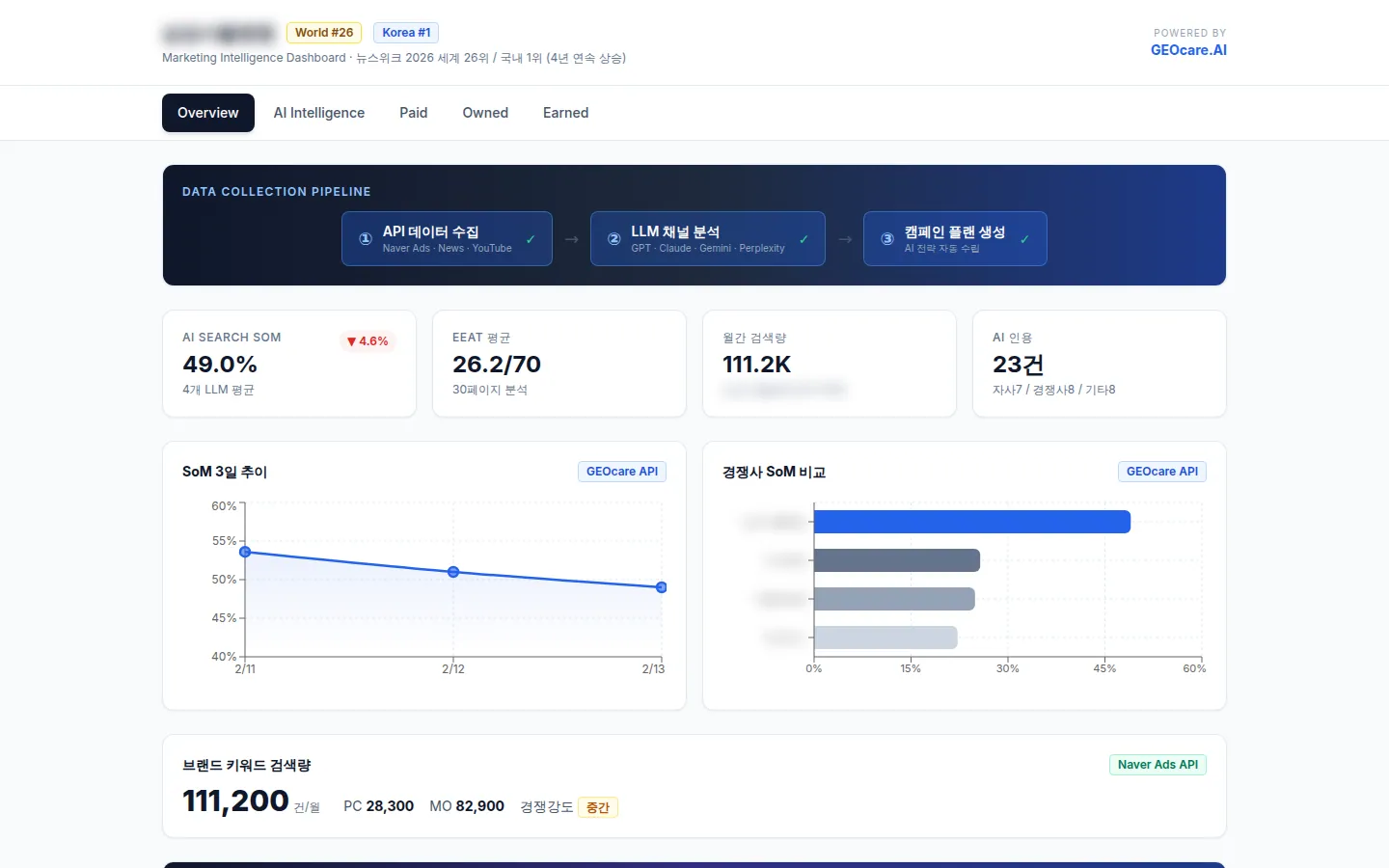Click the LLM channel analysis checkmark
1389x868 pixels.
[804, 239]
